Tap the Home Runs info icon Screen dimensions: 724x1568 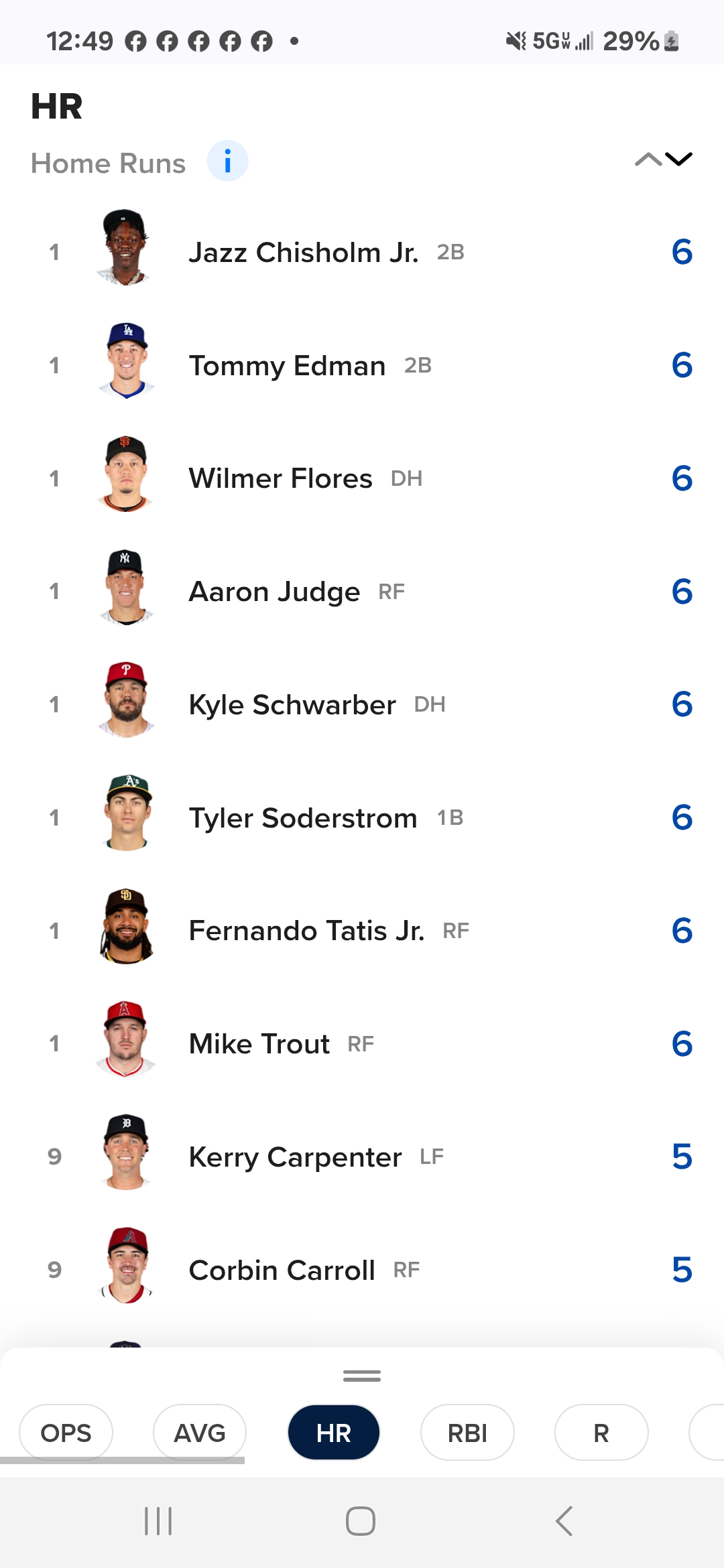(227, 161)
